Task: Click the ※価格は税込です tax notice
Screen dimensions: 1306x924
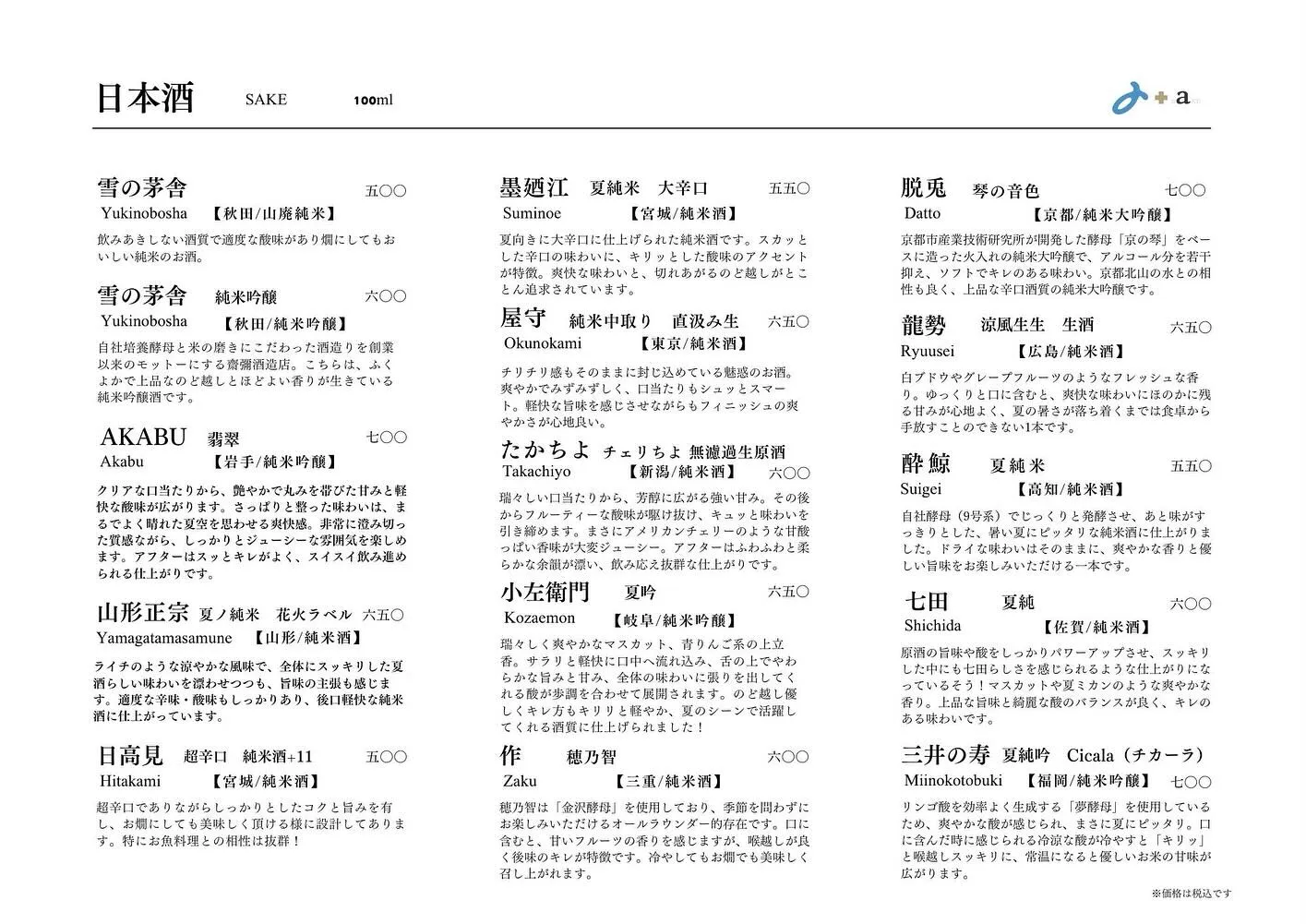Action: (1190, 894)
